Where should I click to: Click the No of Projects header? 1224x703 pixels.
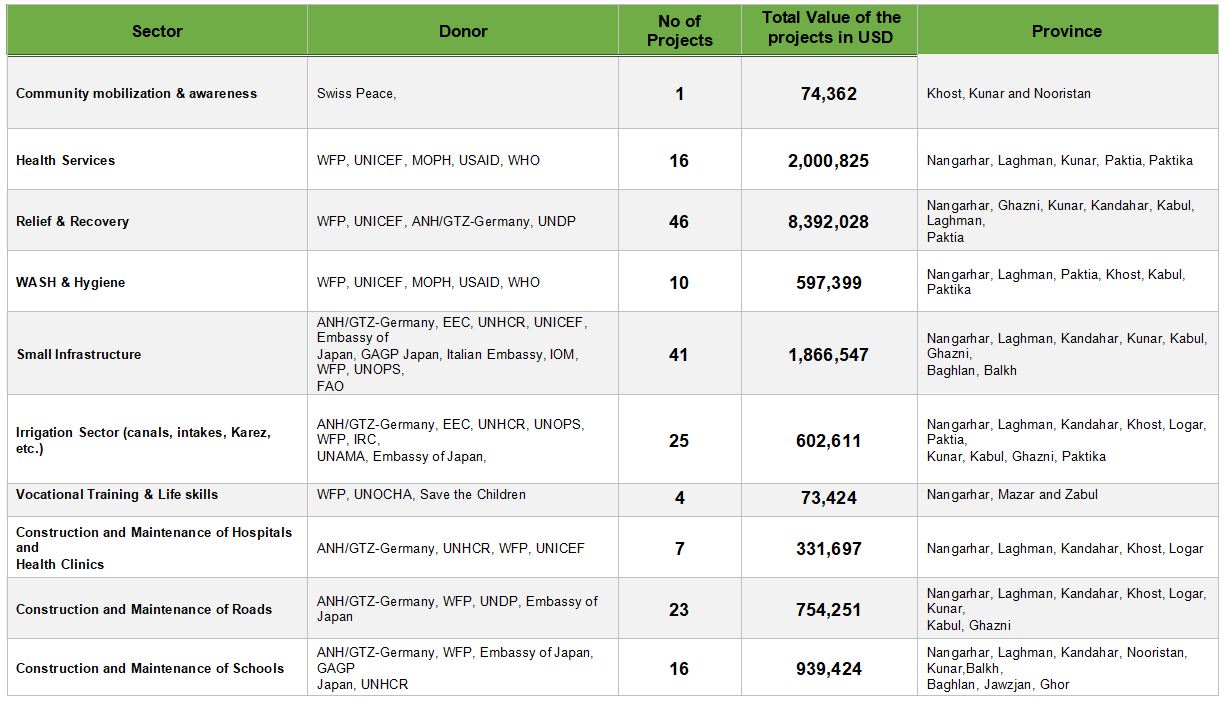[680, 31]
